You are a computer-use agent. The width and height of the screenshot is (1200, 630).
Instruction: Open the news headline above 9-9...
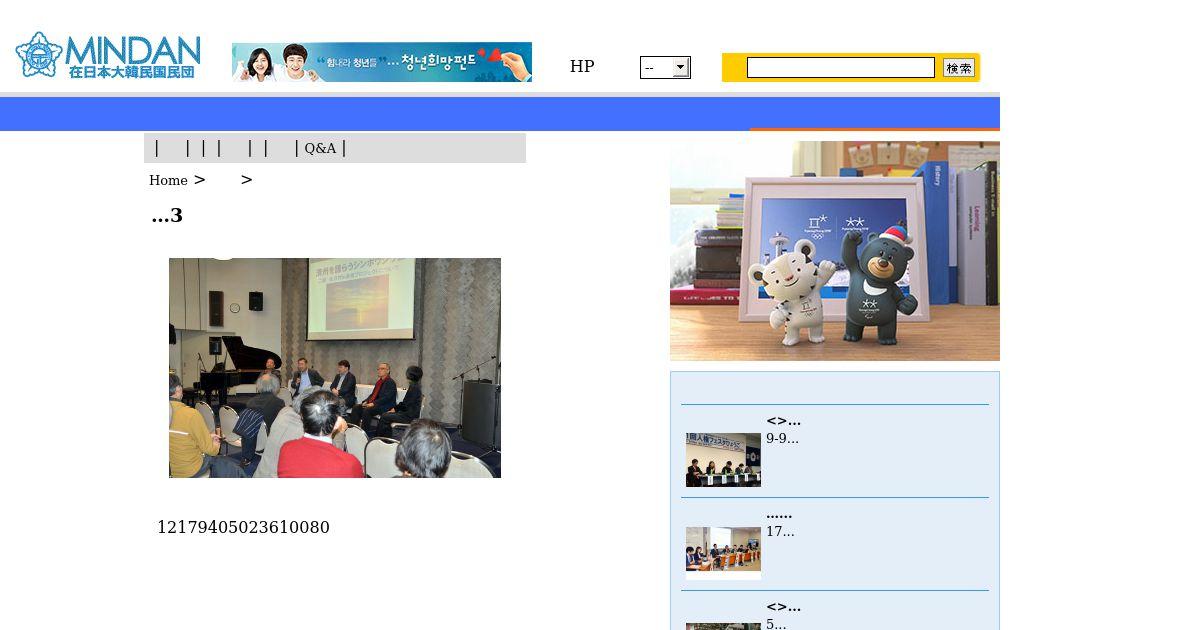[x=783, y=420]
